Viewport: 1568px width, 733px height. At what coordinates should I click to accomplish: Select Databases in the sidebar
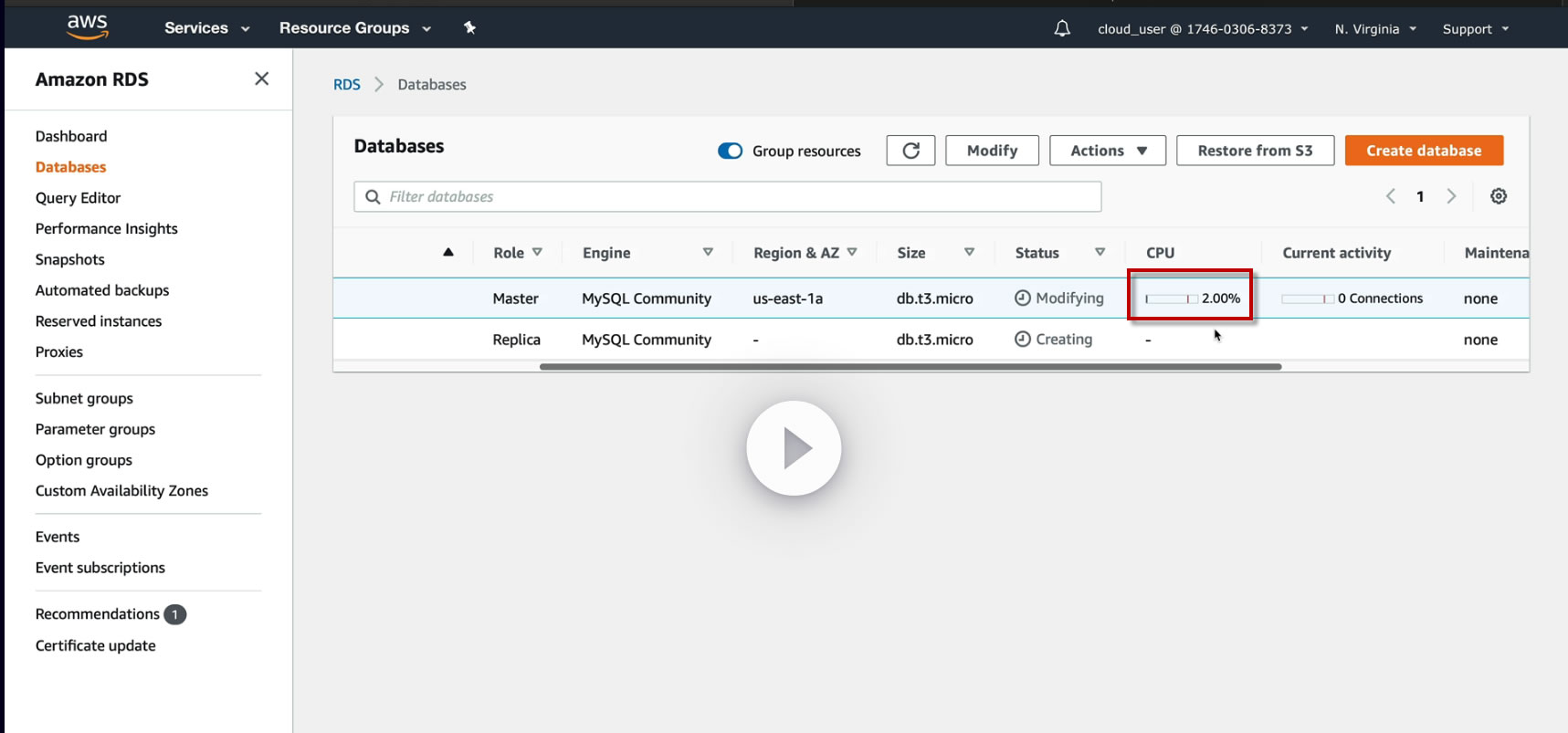[x=70, y=167]
